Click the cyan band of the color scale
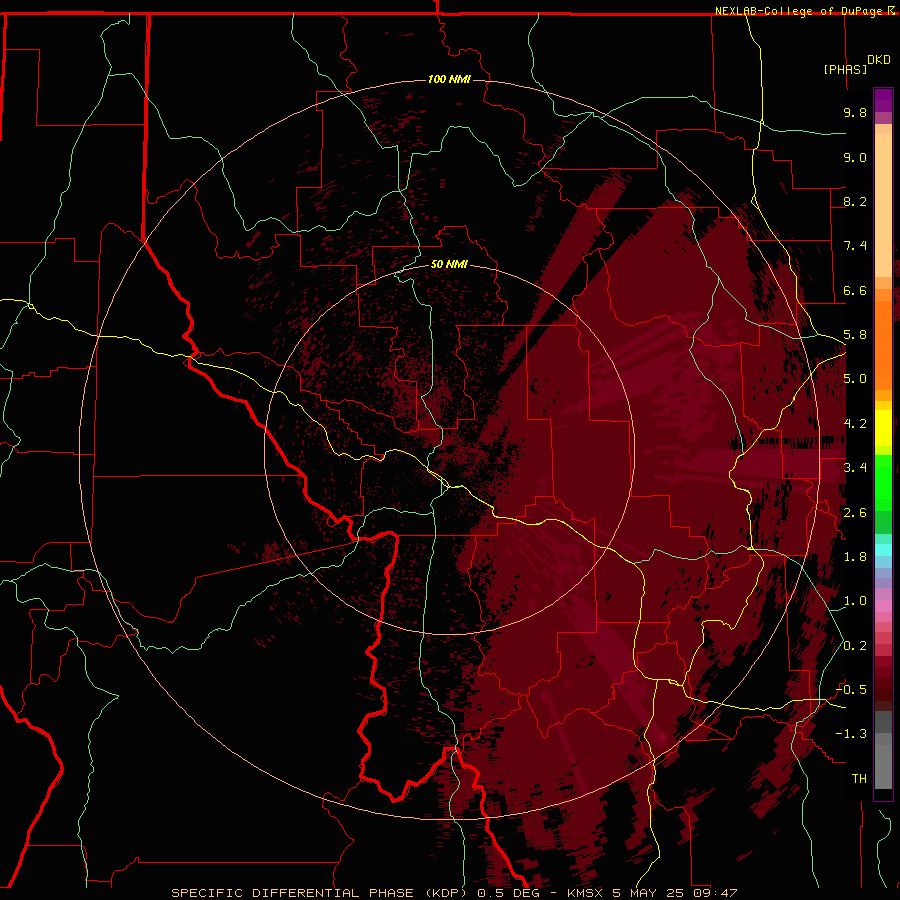The width and height of the screenshot is (900, 900). pyautogui.click(x=883, y=549)
